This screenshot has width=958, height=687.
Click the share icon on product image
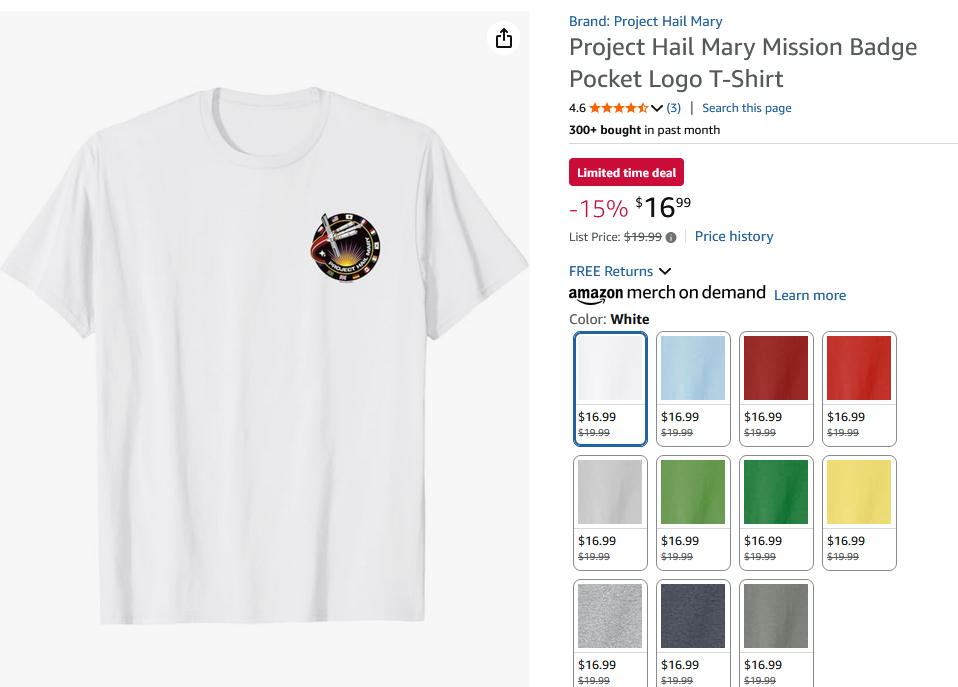[x=504, y=38]
